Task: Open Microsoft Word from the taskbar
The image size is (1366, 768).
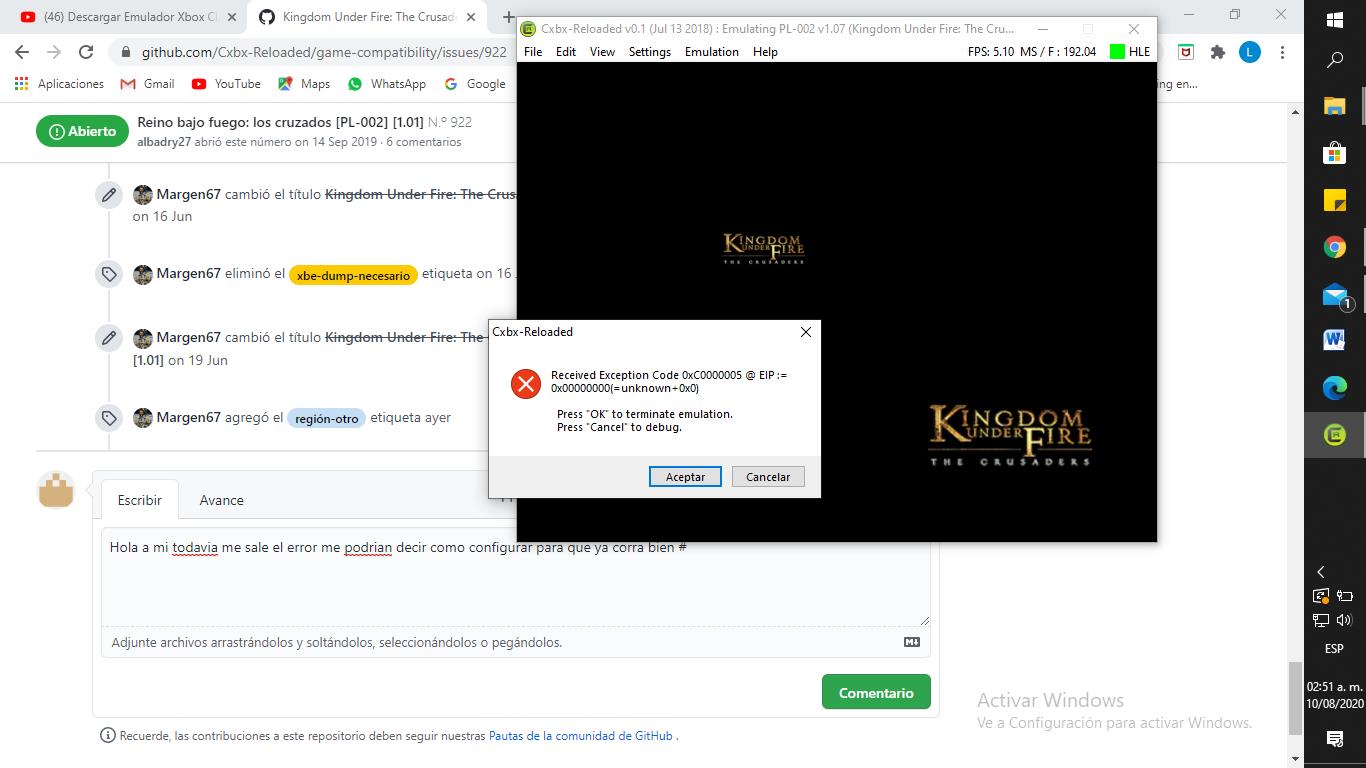Action: (1334, 340)
